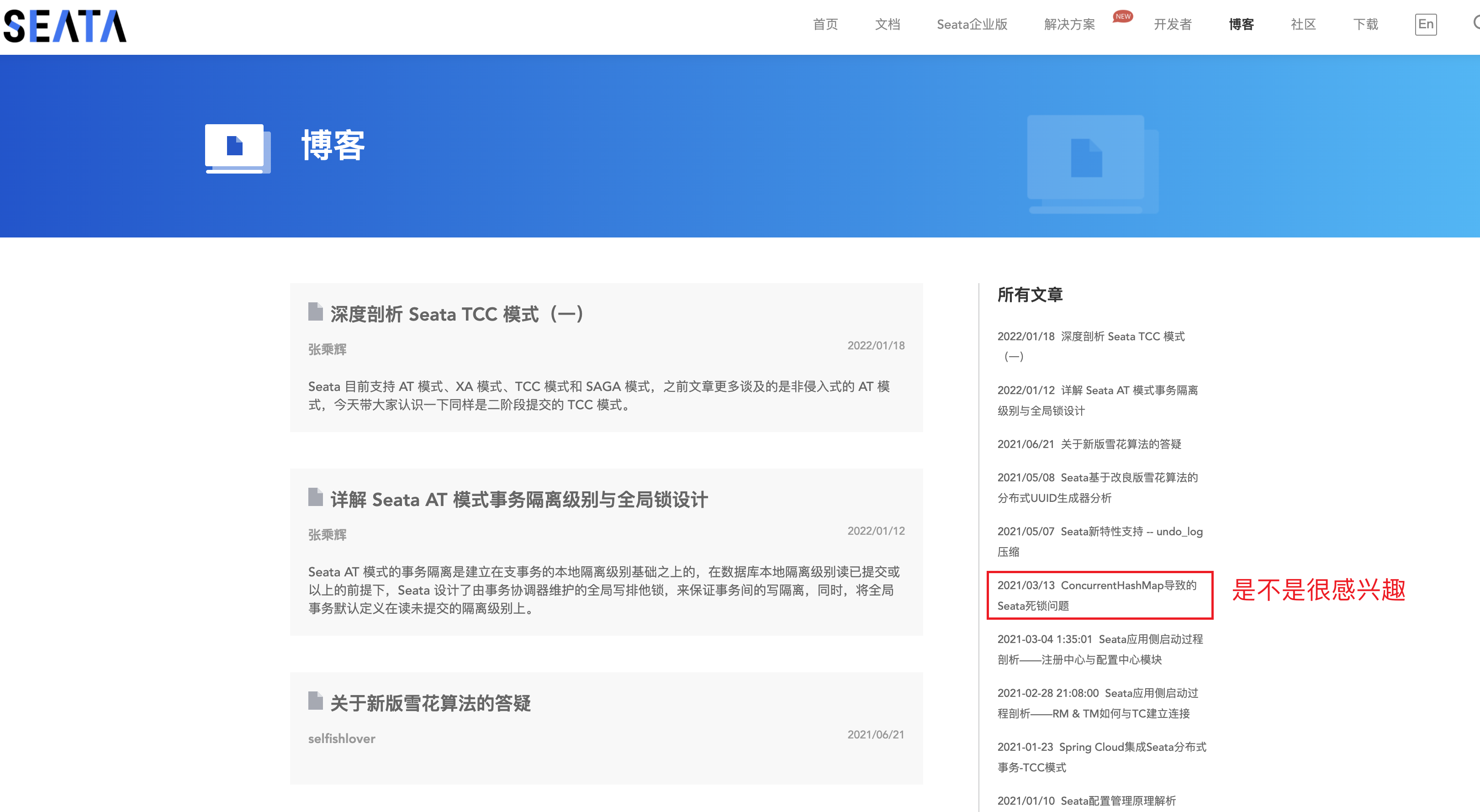The width and height of the screenshot is (1480, 812).
Task: Open sidebar link Spring Cloud集成Seata分布式事务-TCC模式
Action: pyautogui.click(x=1101, y=758)
